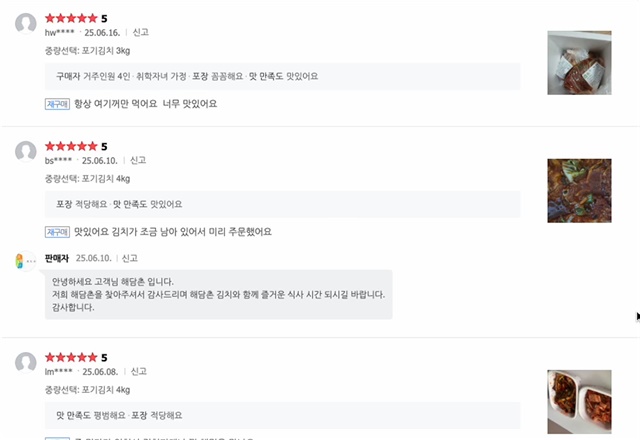Click lm**** reviewer's profile avatar
This screenshot has width=640, height=440.
pyautogui.click(x=26, y=362)
